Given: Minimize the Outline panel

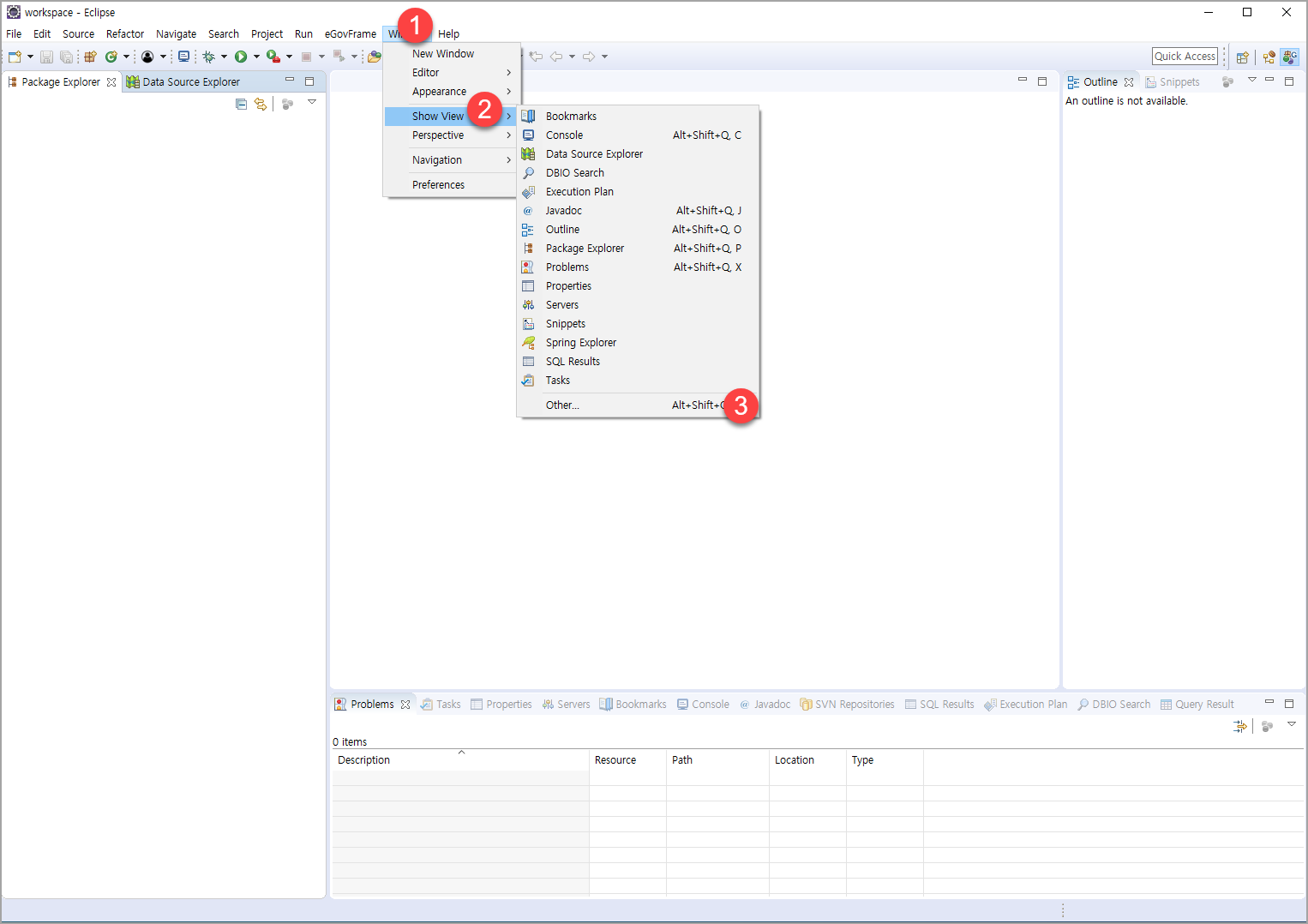Looking at the screenshot, I should (1269, 81).
